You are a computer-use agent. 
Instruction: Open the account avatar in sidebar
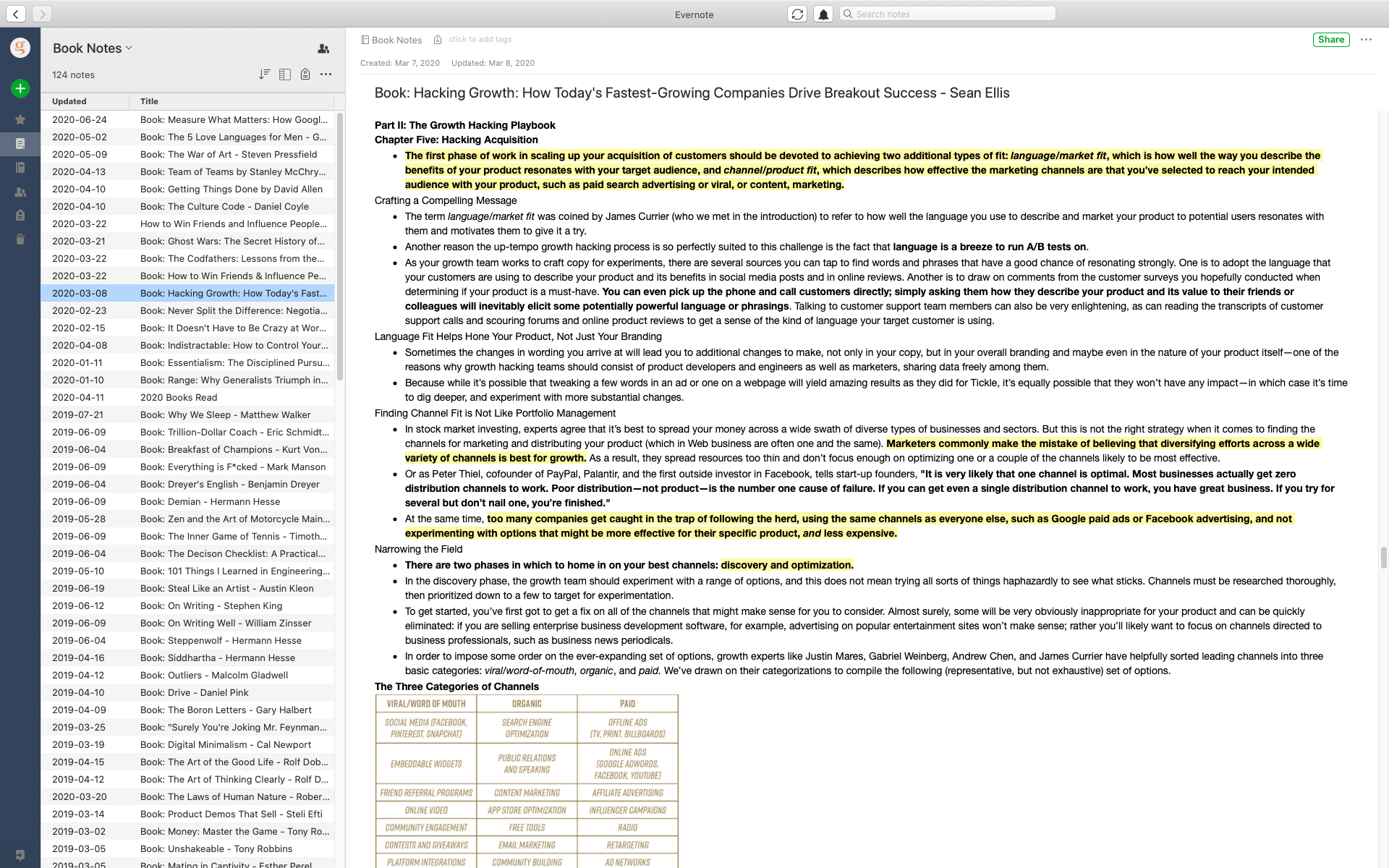(x=20, y=48)
